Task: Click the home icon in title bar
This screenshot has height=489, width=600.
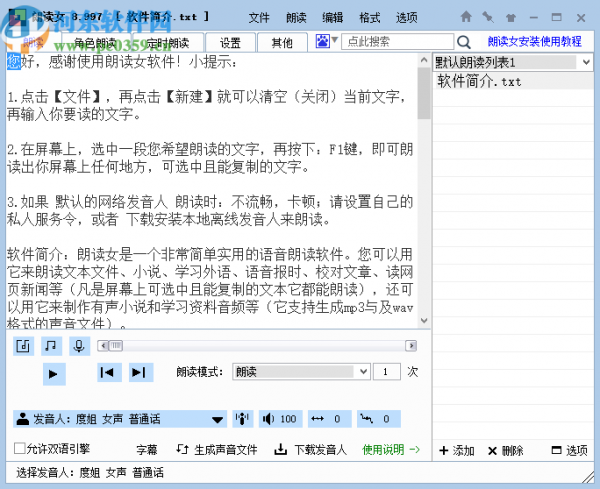Action: click(x=466, y=17)
